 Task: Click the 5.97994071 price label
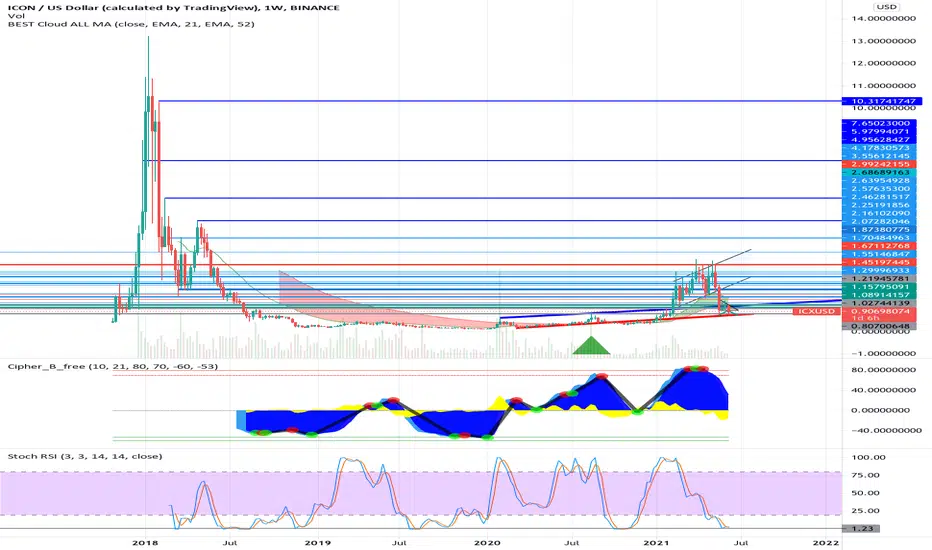coord(879,131)
